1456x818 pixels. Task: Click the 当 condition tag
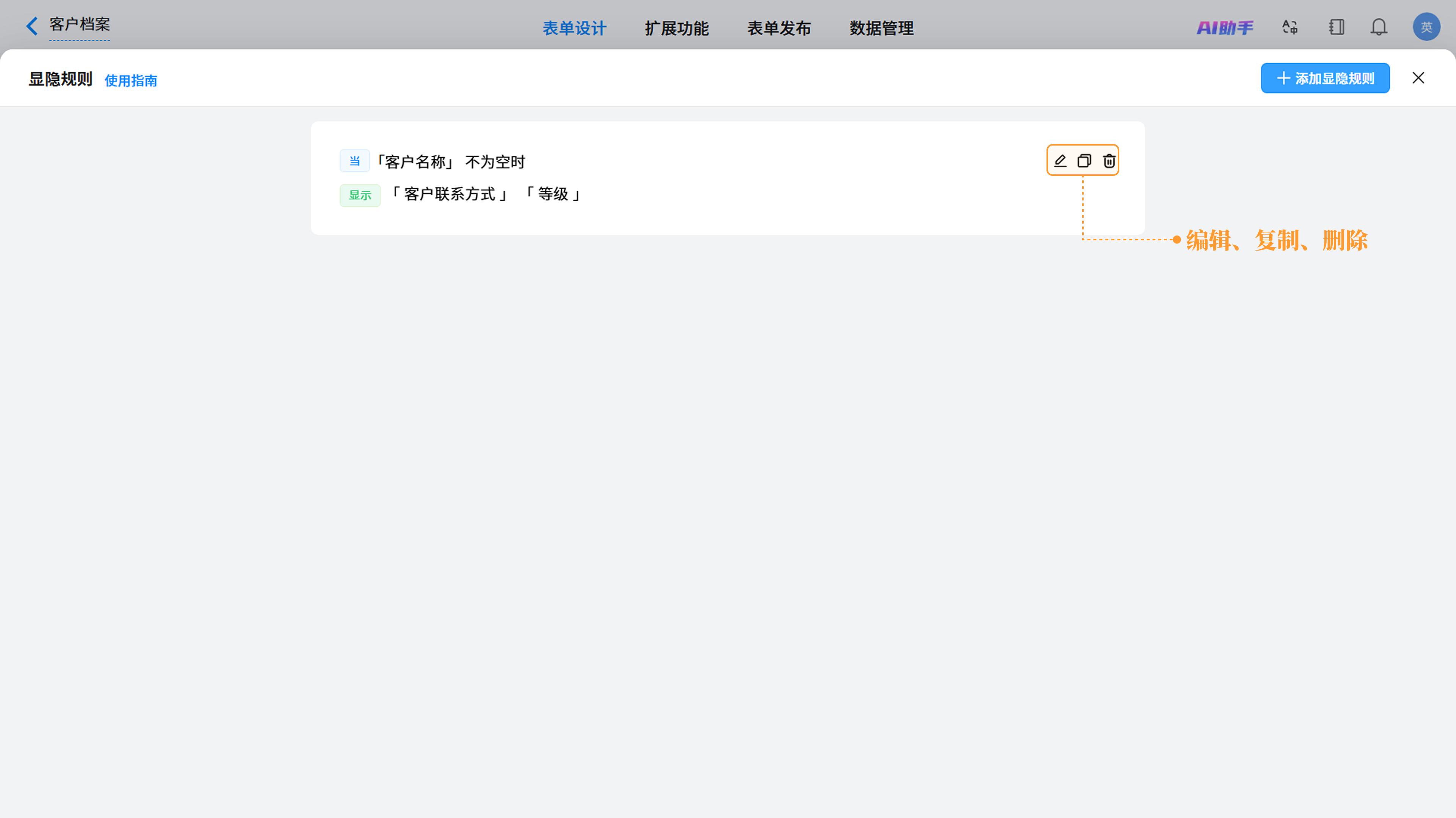point(355,161)
